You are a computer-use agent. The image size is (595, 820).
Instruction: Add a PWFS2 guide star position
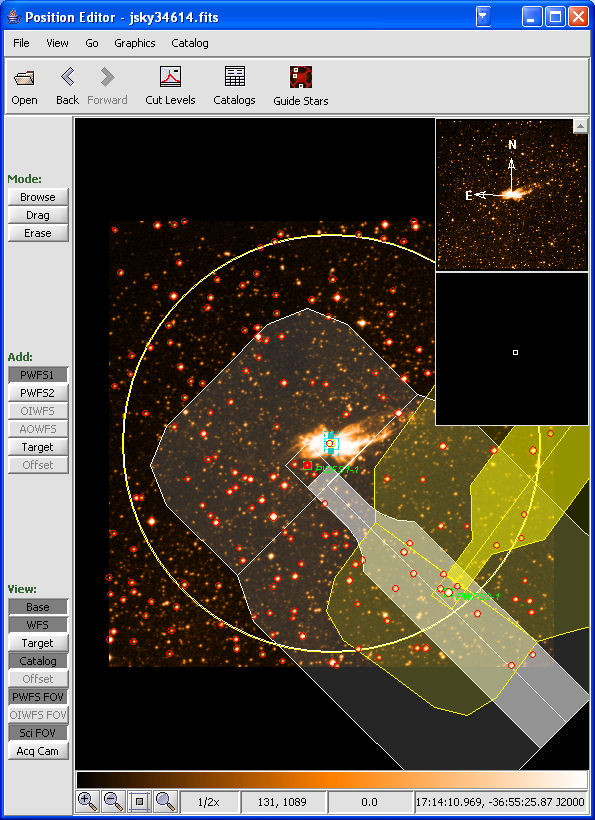38,393
